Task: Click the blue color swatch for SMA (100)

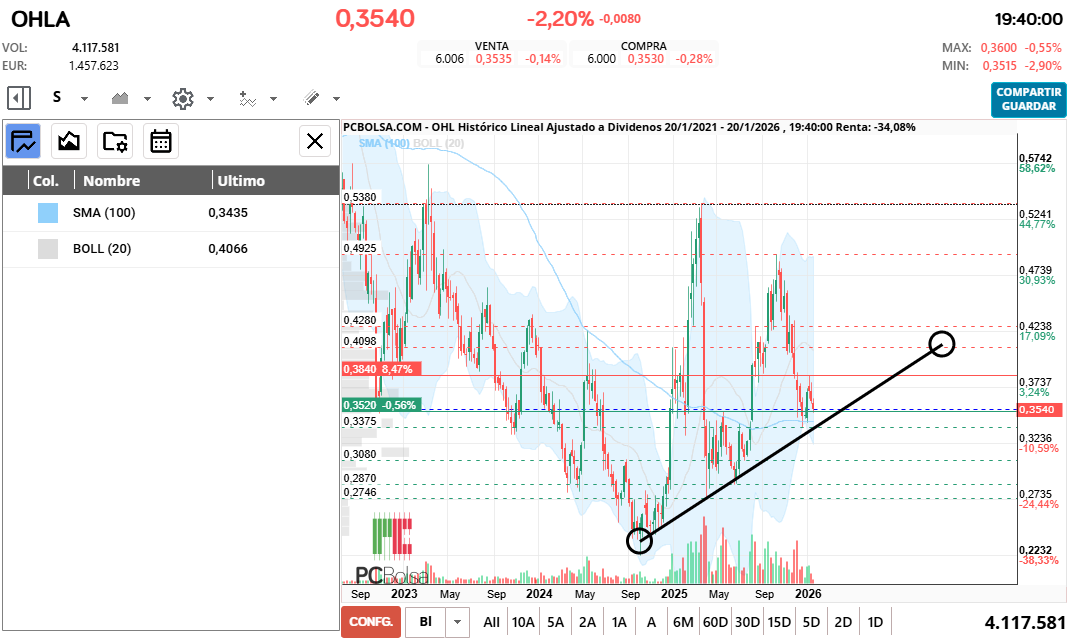Action: point(46,212)
